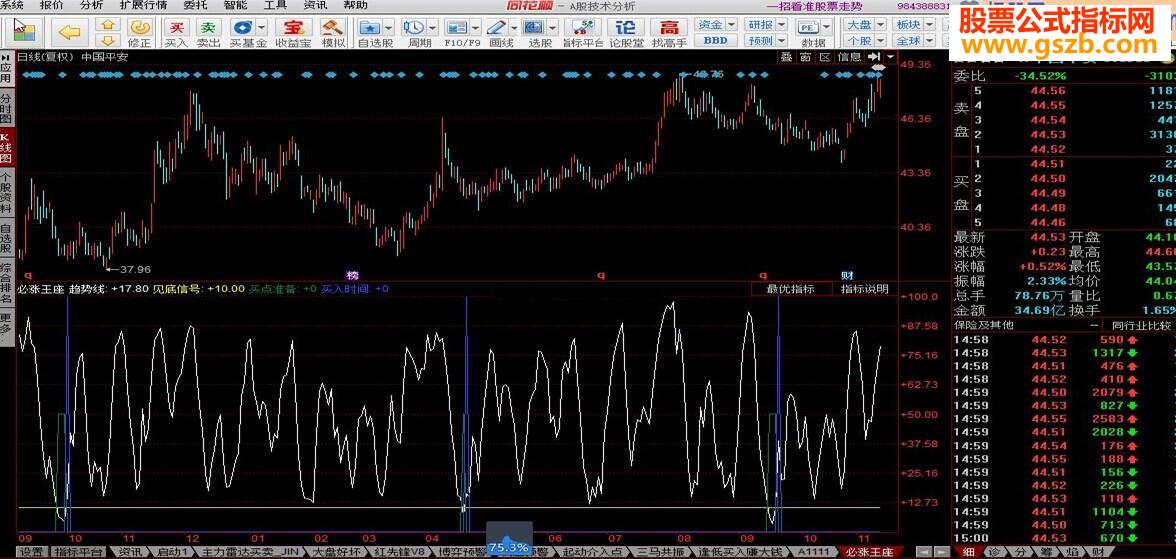Open the 智能 menu
1176x559 pixels.
tap(236, 5)
